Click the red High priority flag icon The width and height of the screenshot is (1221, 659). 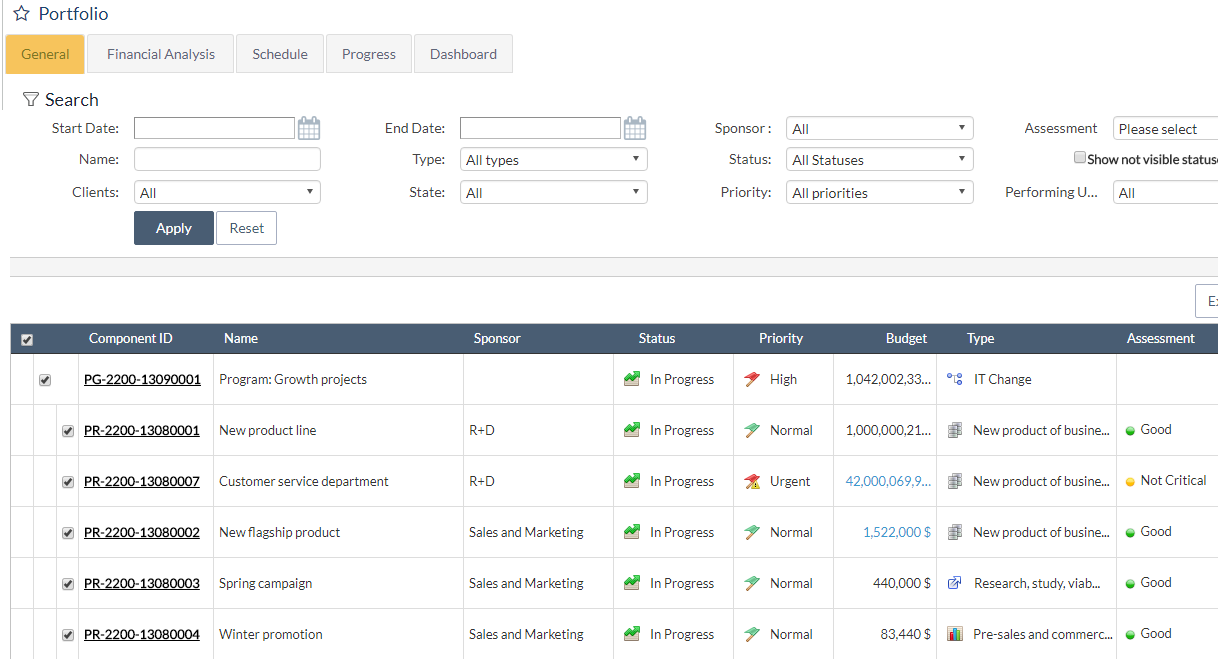(753, 380)
